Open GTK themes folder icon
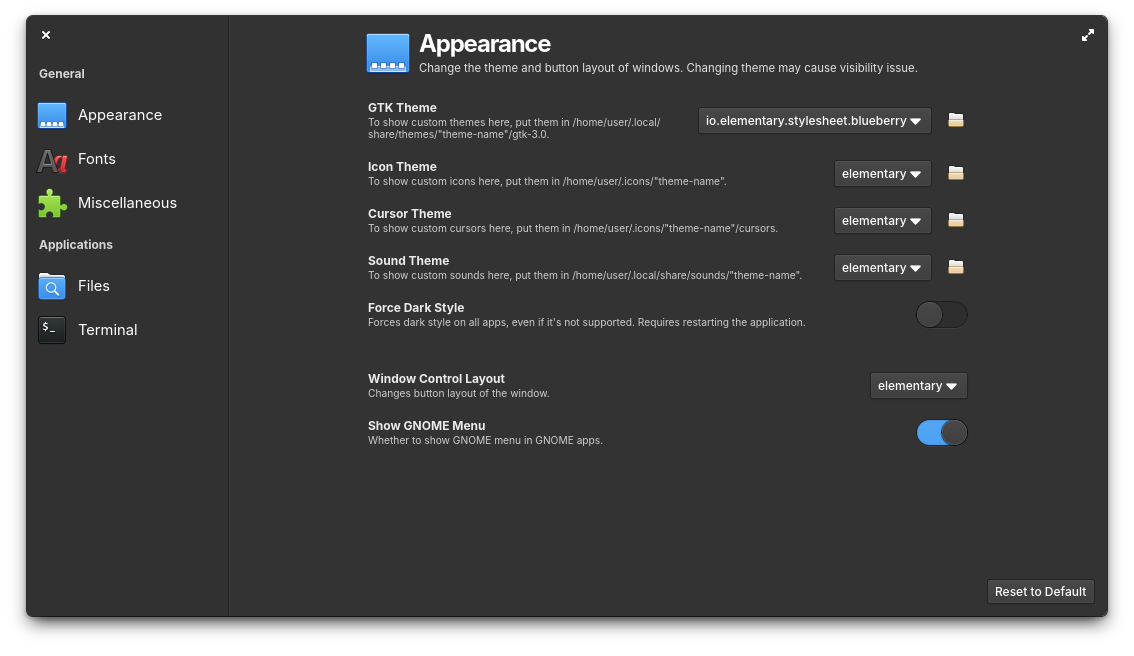The image size is (1134, 656). (956, 120)
